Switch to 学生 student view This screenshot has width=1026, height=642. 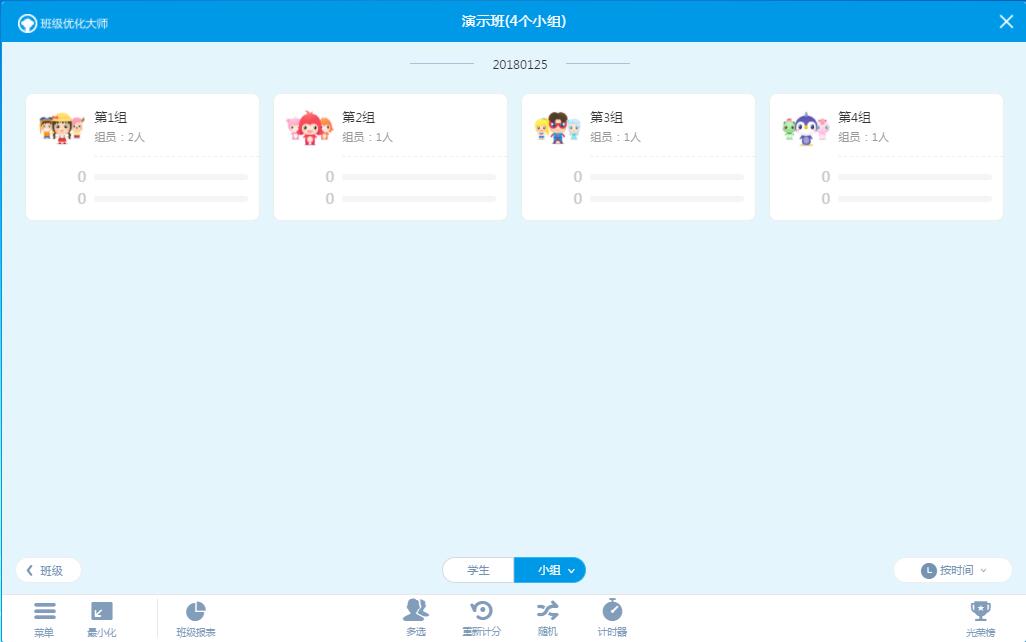tap(479, 570)
